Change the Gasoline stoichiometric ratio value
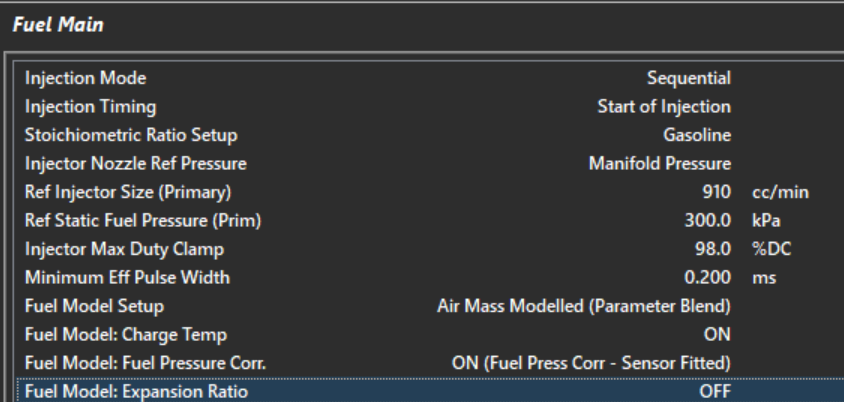844x402 pixels. click(696, 134)
